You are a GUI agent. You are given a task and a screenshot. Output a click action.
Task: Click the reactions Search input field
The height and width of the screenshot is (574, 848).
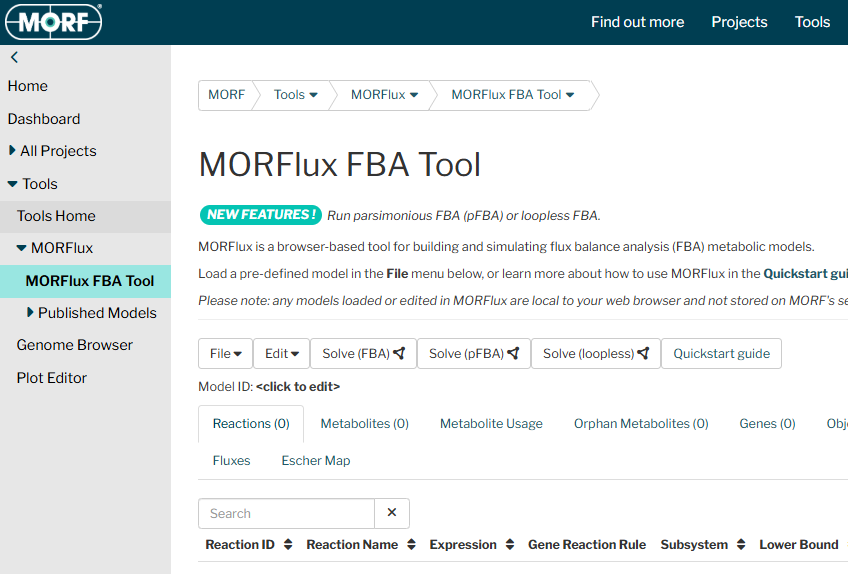pyautogui.click(x=286, y=513)
